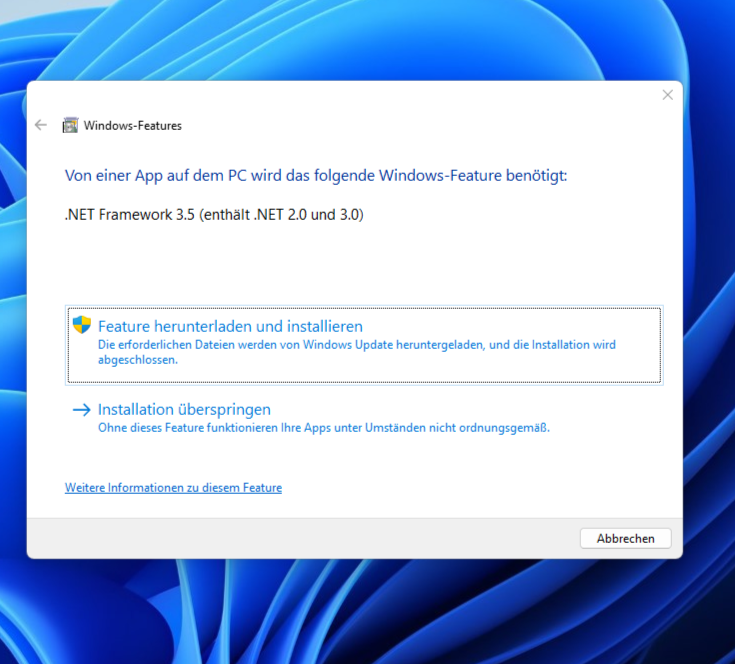Click the Abbrechen button

pos(625,538)
